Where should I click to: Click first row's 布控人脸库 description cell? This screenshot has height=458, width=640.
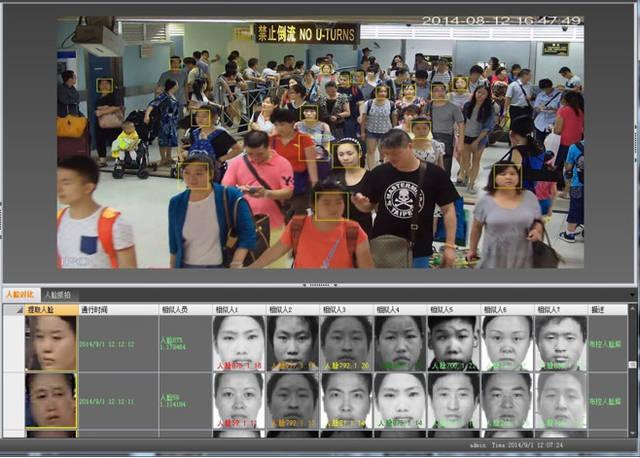[608, 344]
